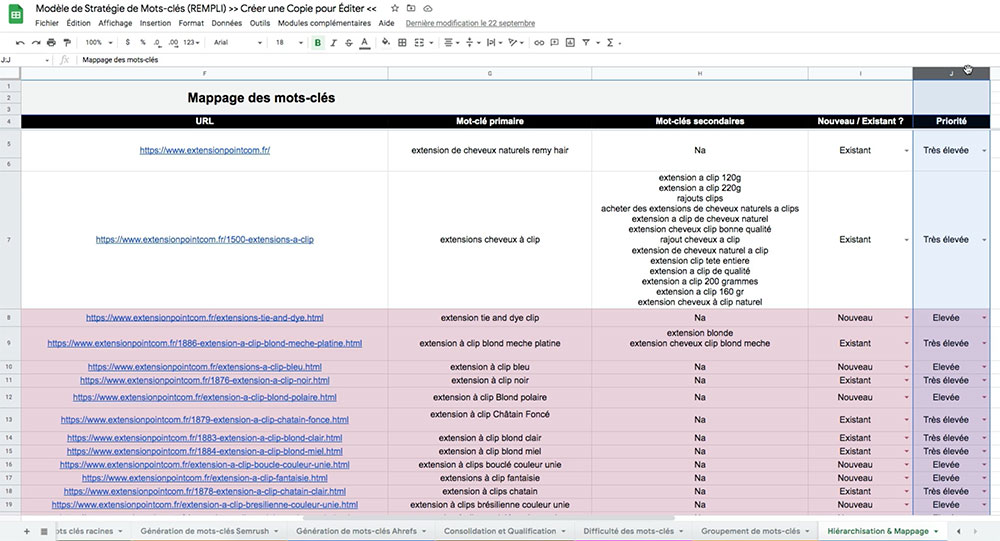
Task: Click the formula bar text
Action: (x=120, y=60)
